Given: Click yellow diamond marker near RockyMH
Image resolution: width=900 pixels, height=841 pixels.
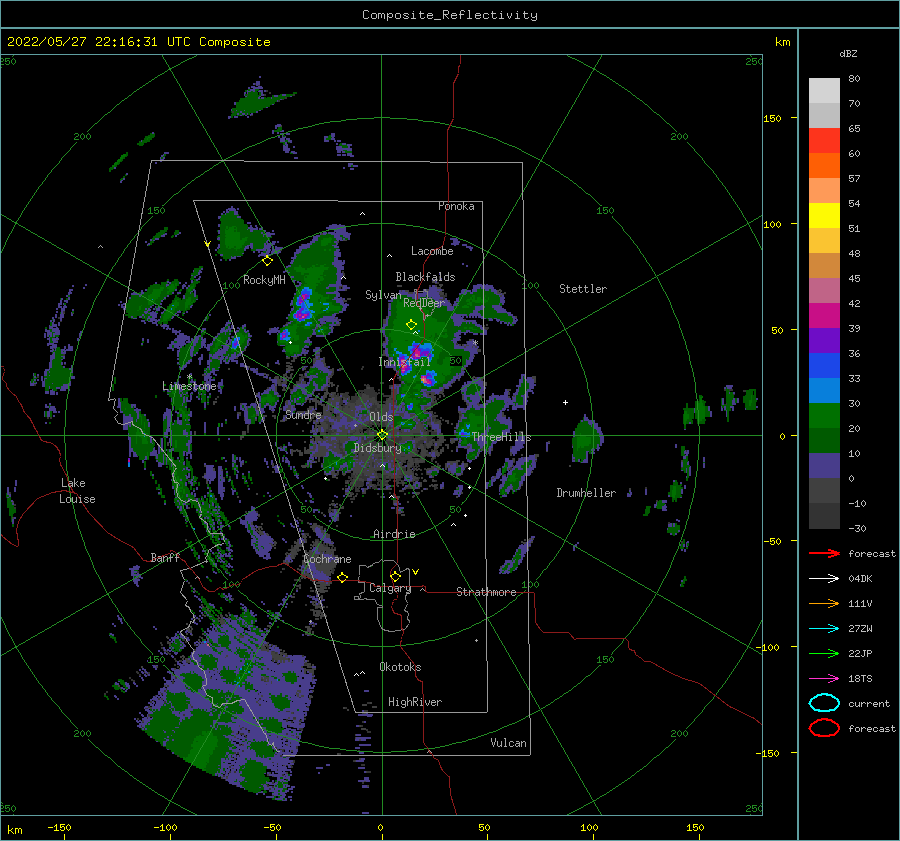Looking at the screenshot, I should pyautogui.click(x=267, y=261).
